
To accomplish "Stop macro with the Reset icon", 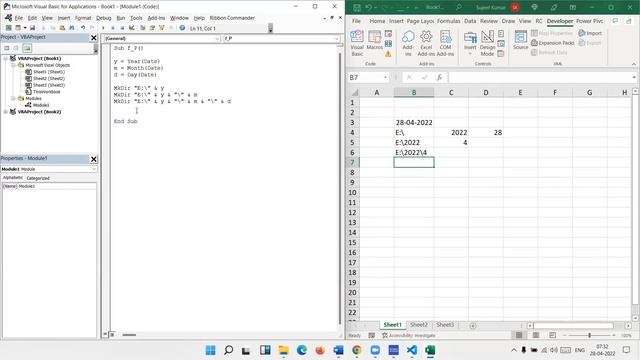I will point(122,28).
